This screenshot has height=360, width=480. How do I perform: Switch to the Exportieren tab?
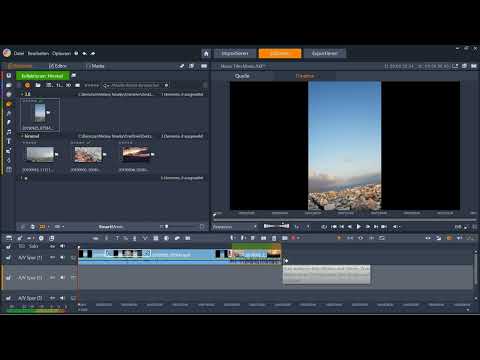click(325, 53)
